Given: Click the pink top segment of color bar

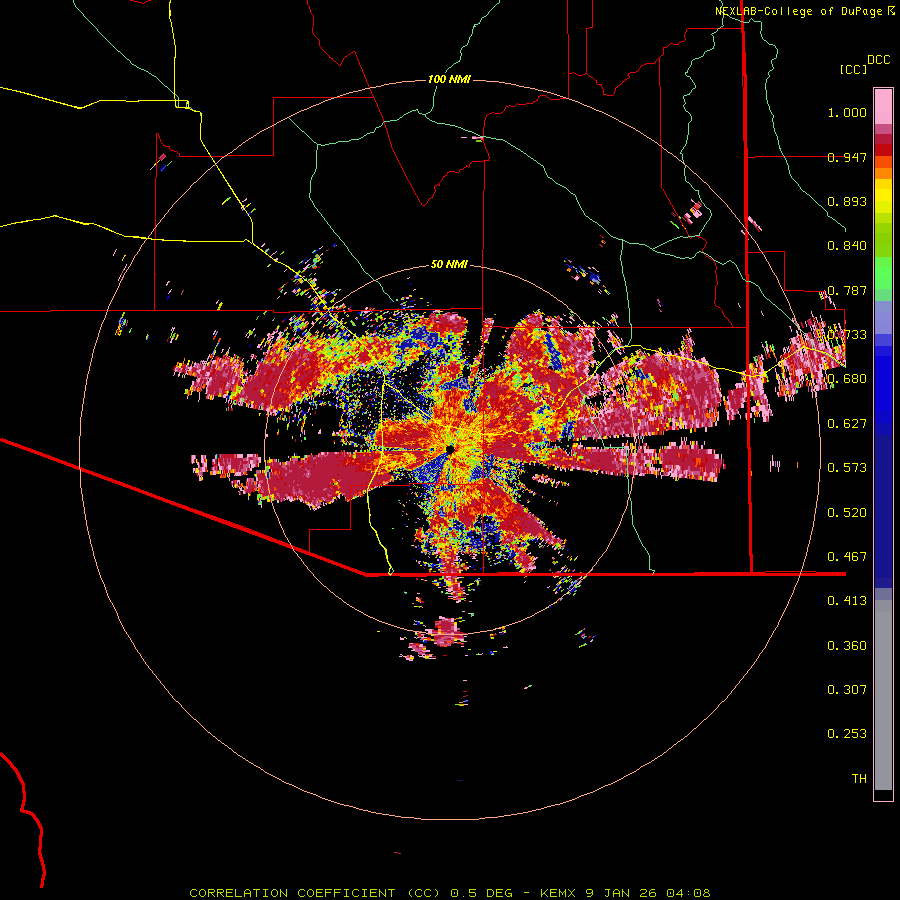Looking at the screenshot, I should (x=883, y=106).
